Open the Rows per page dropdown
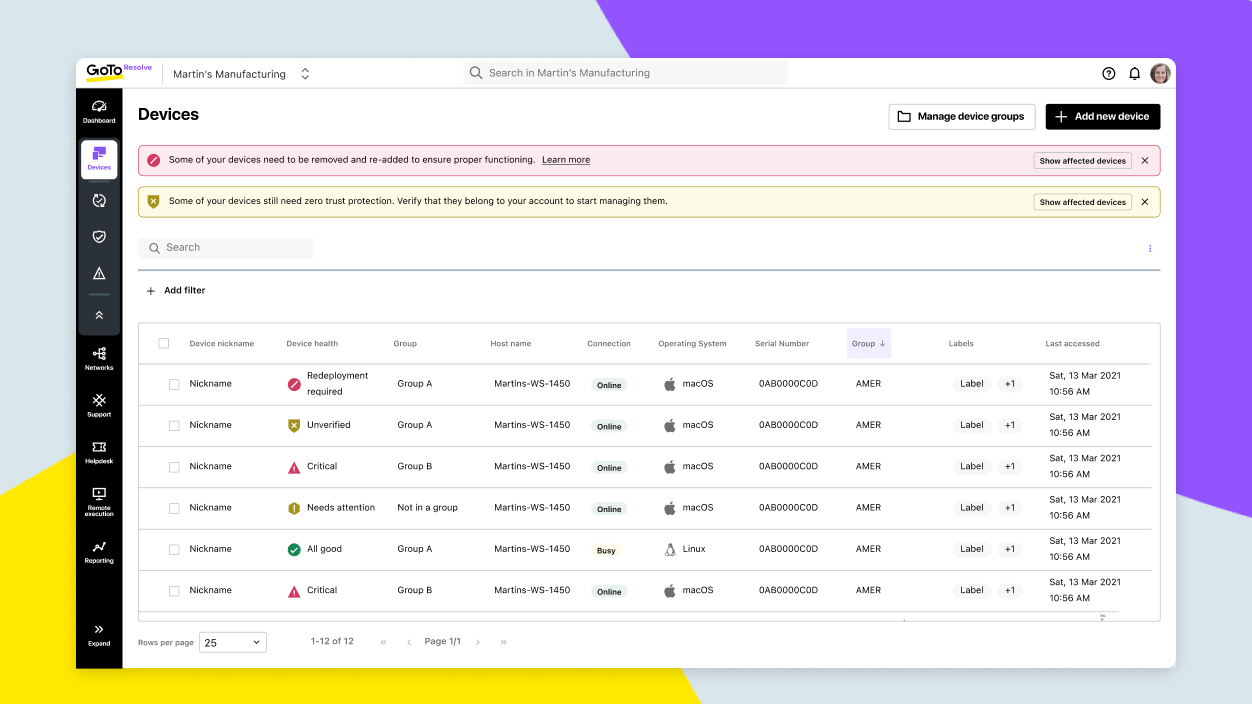Screen dimensions: 1252x704 tap(232, 641)
